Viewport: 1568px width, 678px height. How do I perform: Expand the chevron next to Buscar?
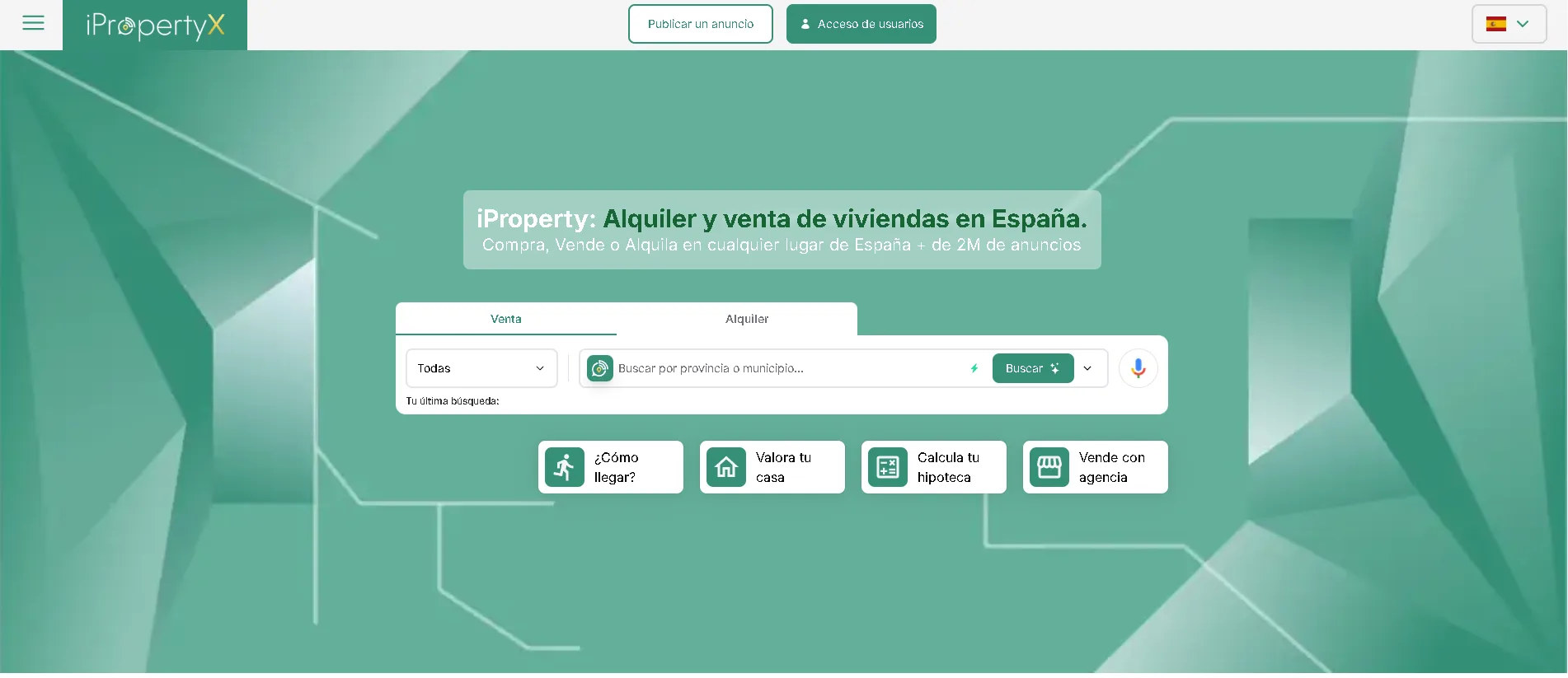pos(1087,368)
